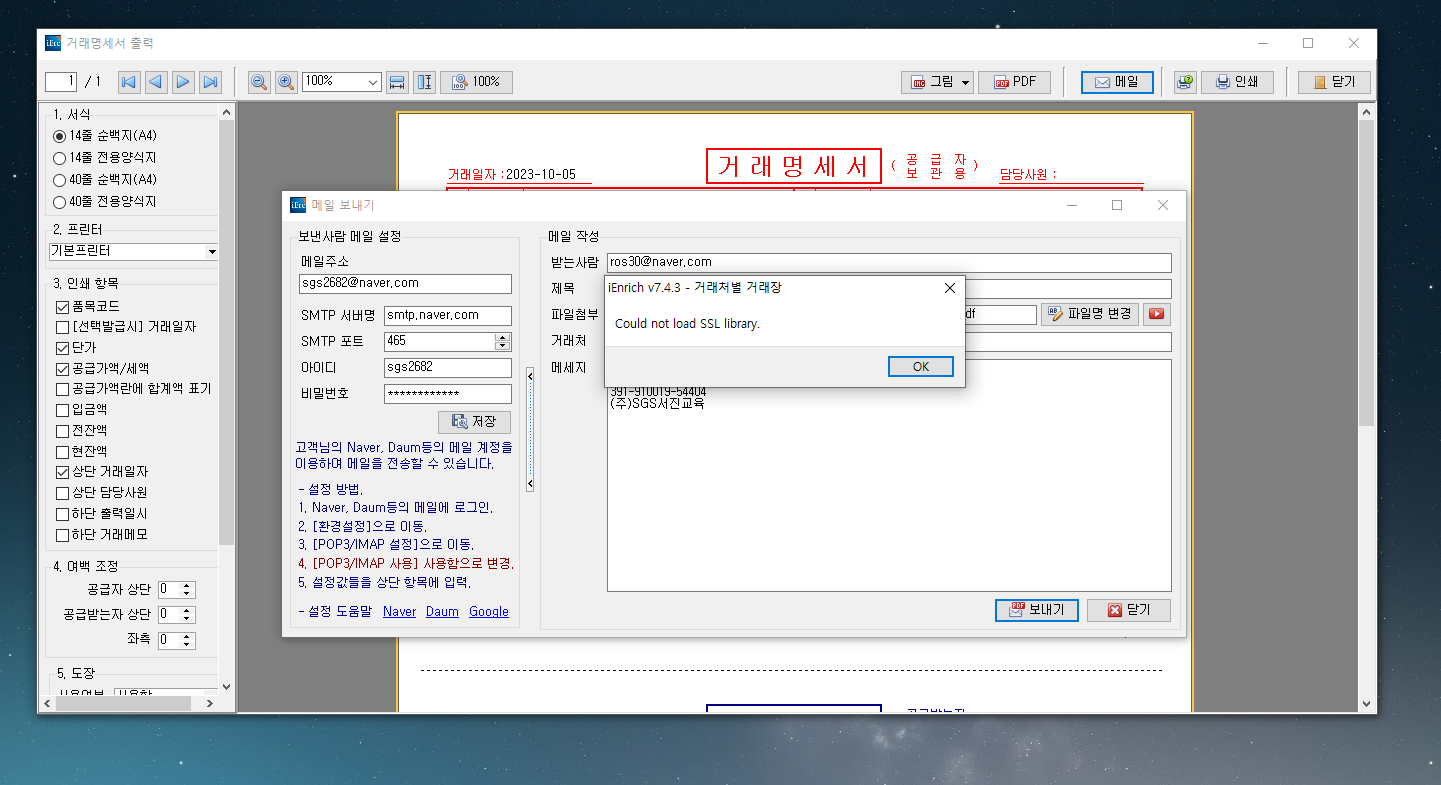Export the statement with the PDF button
This screenshot has width=1441, height=785.
[1014, 82]
